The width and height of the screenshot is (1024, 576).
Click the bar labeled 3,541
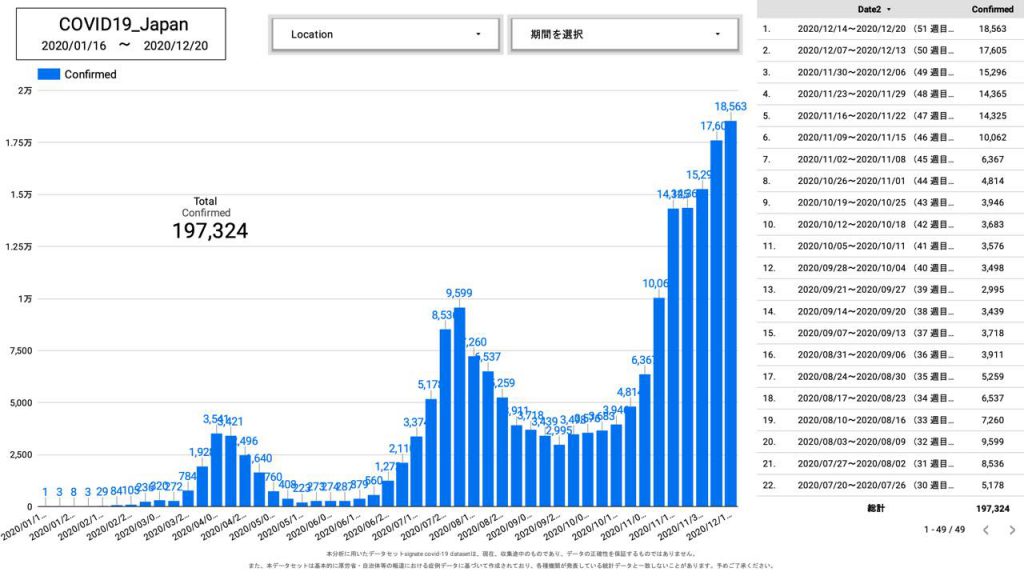click(x=216, y=469)
